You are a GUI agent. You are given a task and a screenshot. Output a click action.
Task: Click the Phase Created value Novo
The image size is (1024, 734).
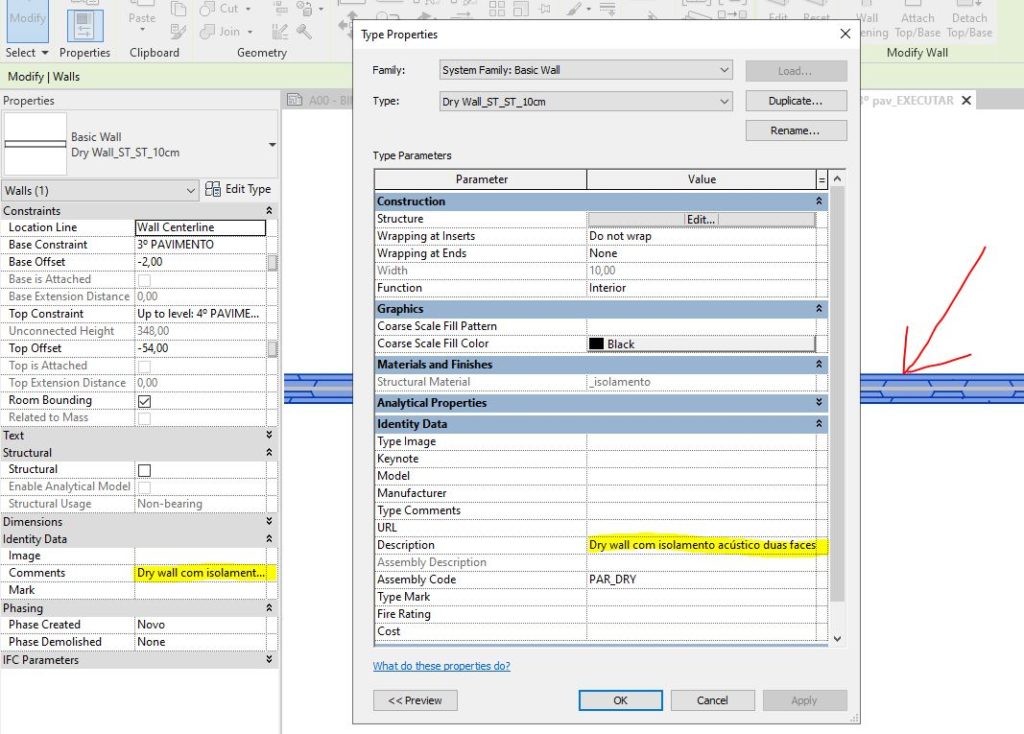(x=200, y=624)
